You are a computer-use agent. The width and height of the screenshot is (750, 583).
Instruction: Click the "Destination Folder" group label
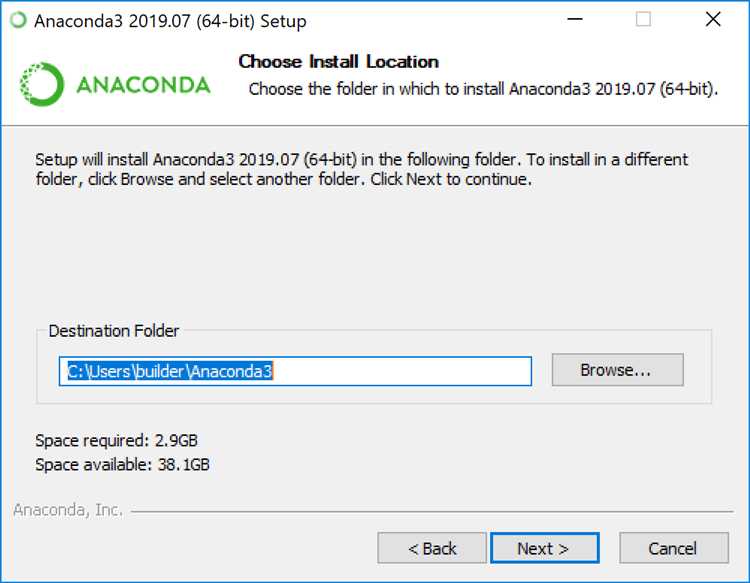[x=114, y=331]
